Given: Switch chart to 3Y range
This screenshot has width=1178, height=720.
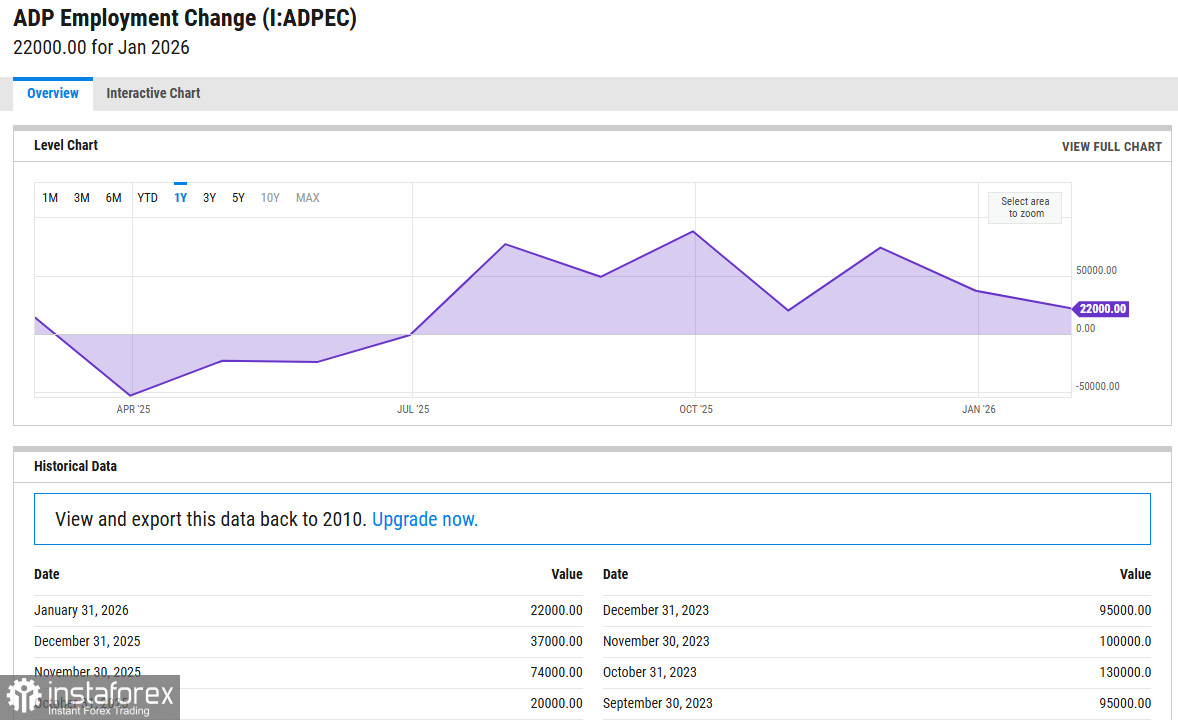Looking at the screenshot, I should (x=210, y=198).
